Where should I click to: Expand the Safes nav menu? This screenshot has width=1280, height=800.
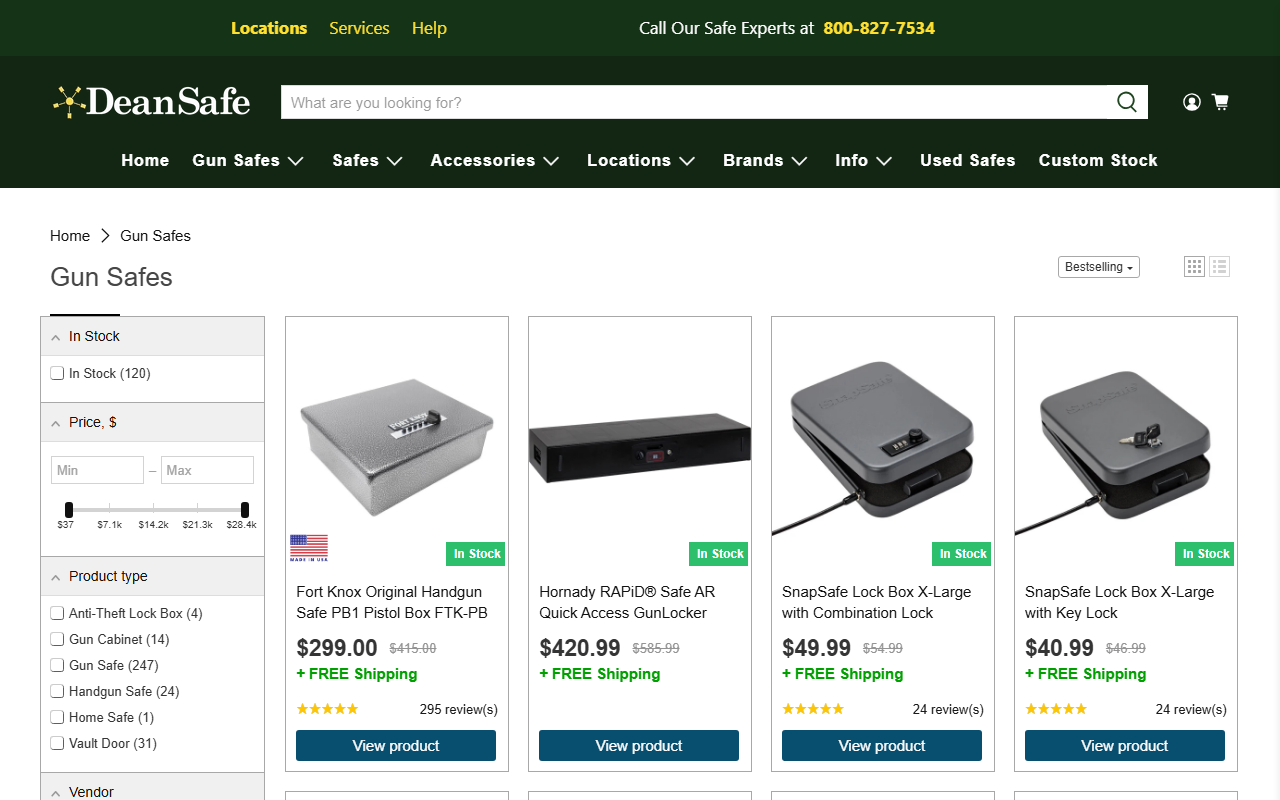click(x=367, y=160)
